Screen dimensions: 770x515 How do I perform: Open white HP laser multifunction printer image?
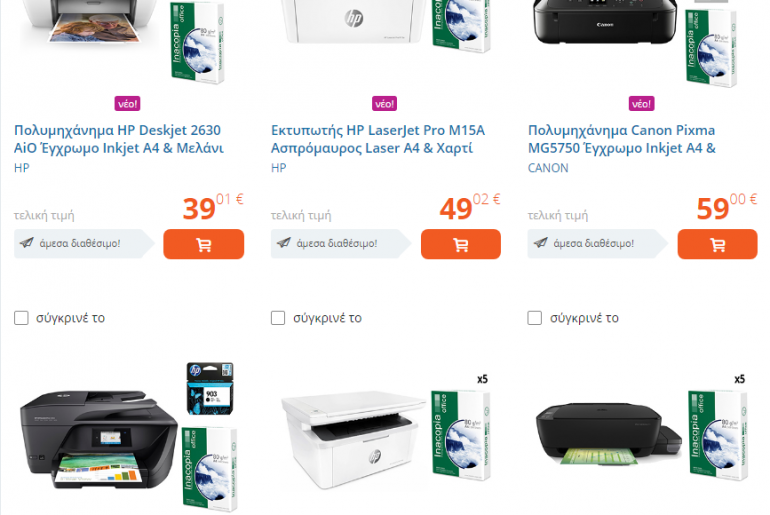tap(385, 434)
